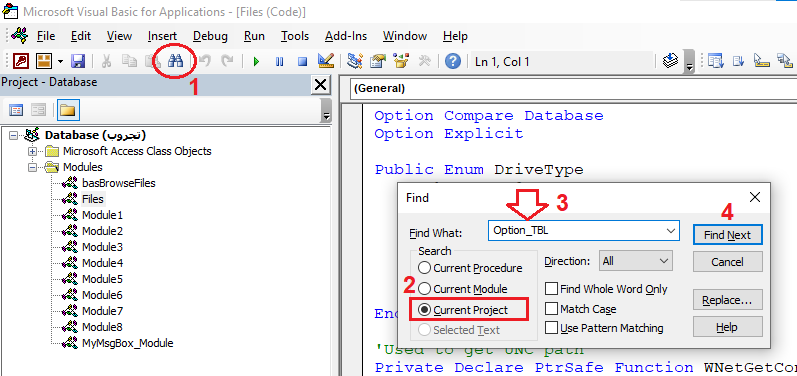Open the Tools menu
Viewport: 797px width, 376px height.
coord(295,36)
